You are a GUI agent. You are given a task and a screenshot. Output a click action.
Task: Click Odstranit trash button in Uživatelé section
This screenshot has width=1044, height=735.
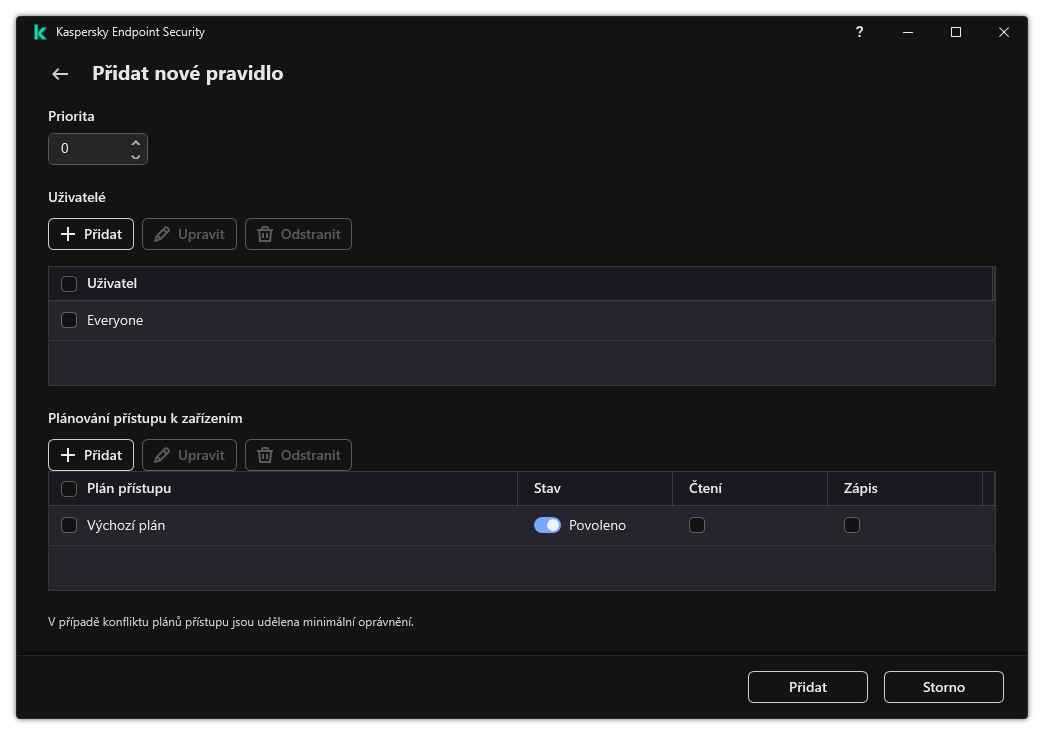click(298, 234)
